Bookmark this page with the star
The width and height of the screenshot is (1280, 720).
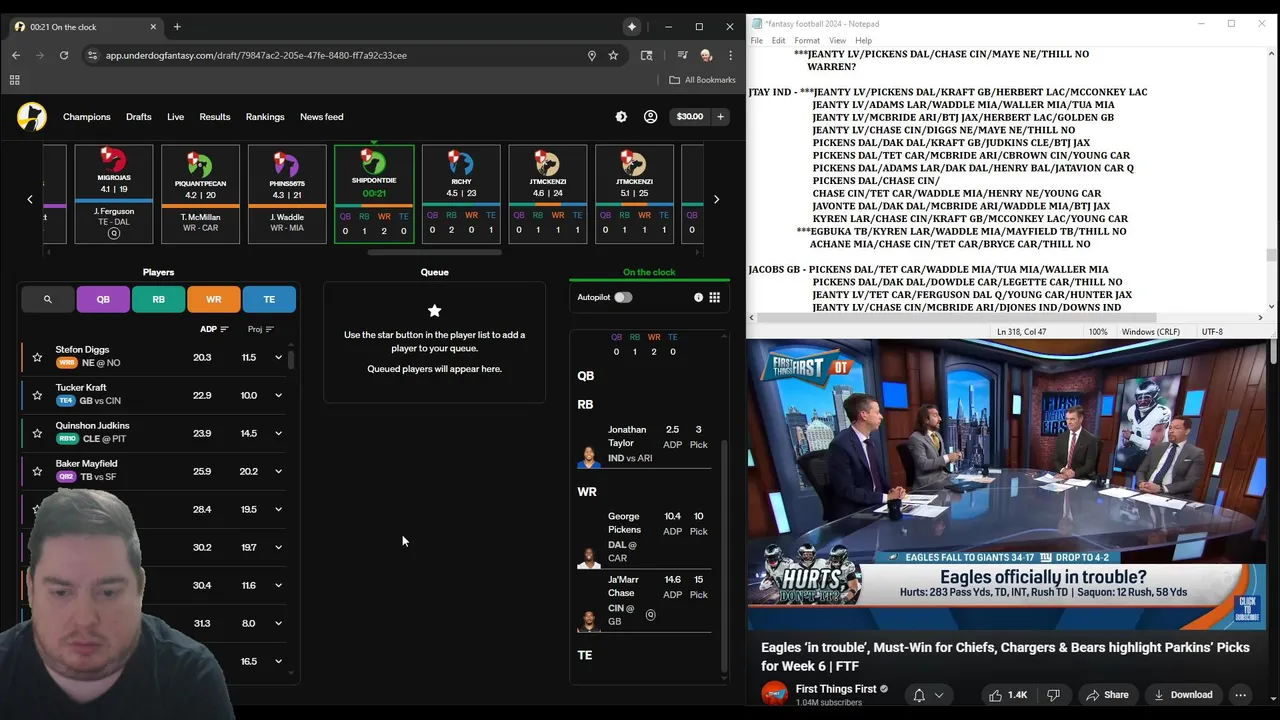pyautogui.click(x=613, y=55)
